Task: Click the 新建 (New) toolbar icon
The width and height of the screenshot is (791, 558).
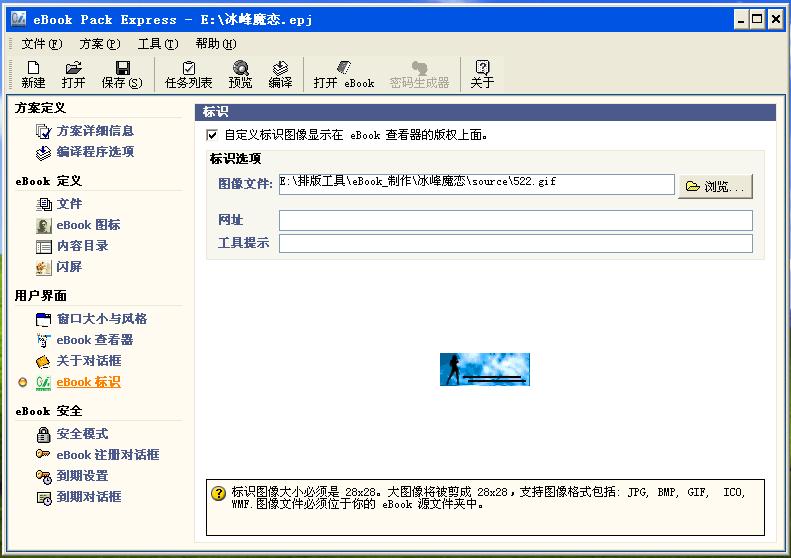Action: (x=33, y=68)
